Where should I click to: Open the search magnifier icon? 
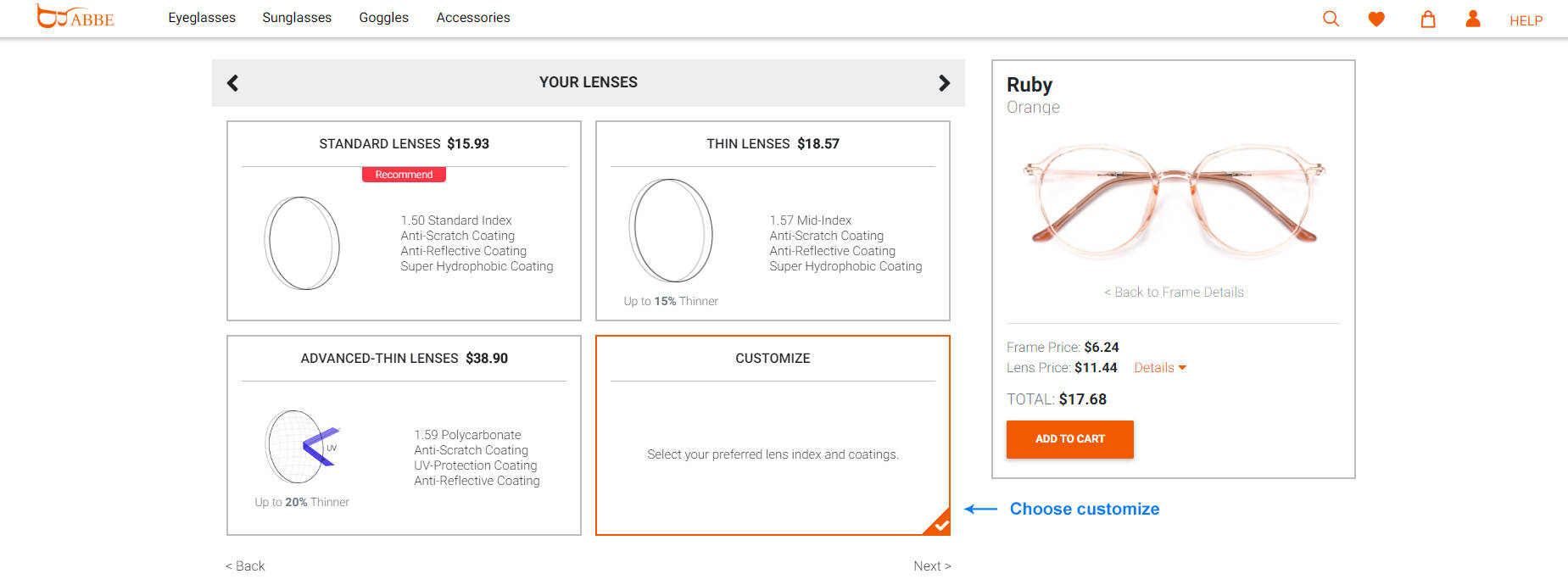click(x=1331, y=19)
